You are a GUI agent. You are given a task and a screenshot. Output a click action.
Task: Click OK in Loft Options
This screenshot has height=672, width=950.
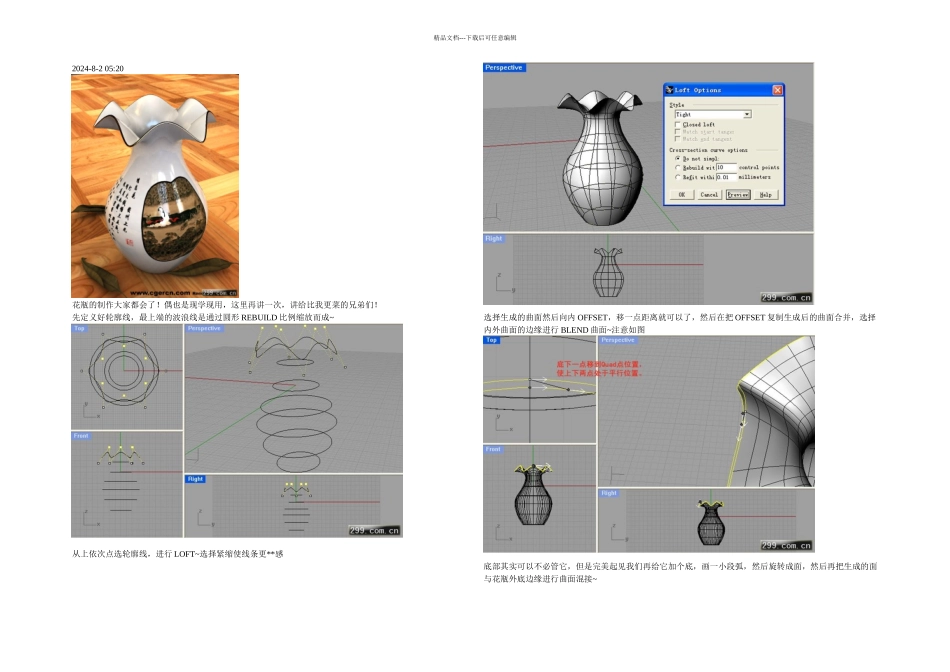pos(682,195)
